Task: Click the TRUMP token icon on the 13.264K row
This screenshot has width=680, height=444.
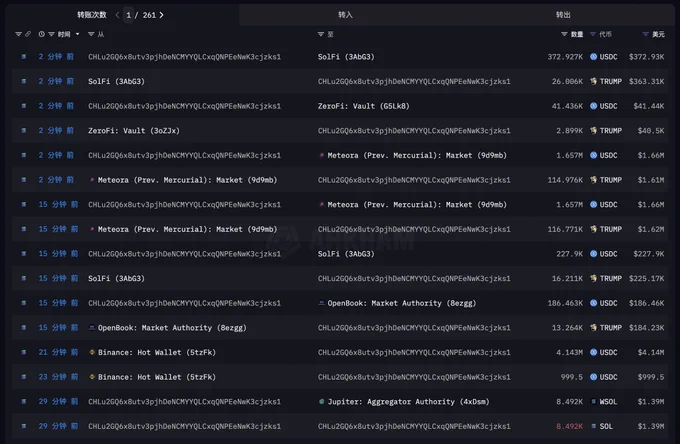Action: pyautogui.click(x=594, y=328)
